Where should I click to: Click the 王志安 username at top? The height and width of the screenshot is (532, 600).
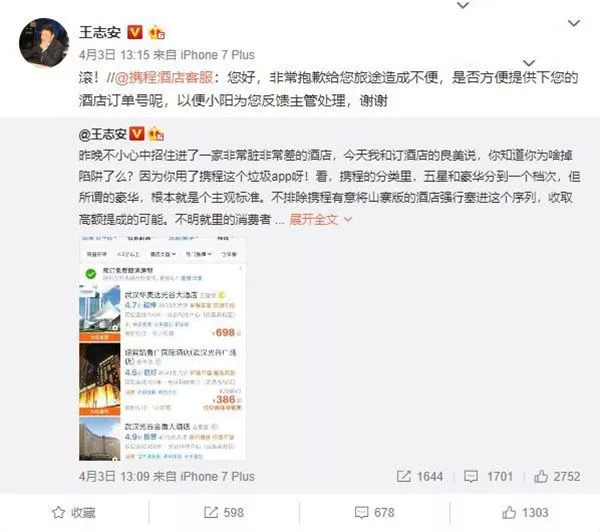tap(100, 32)
